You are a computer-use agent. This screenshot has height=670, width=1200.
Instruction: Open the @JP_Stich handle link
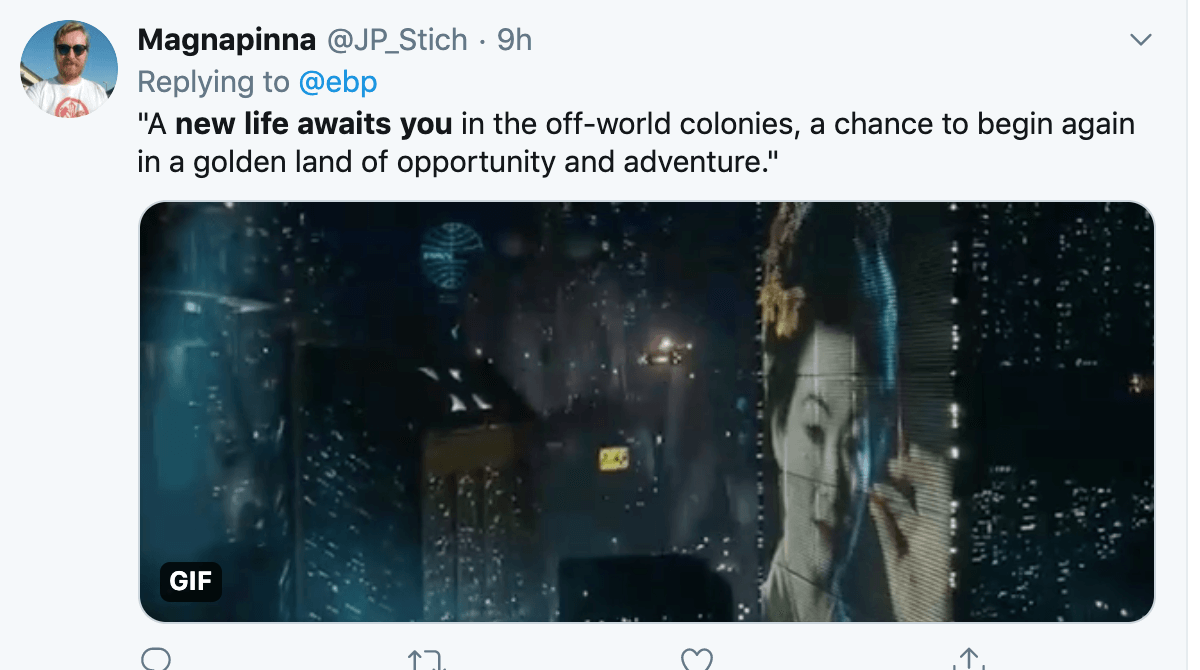[x=396, y=40]
